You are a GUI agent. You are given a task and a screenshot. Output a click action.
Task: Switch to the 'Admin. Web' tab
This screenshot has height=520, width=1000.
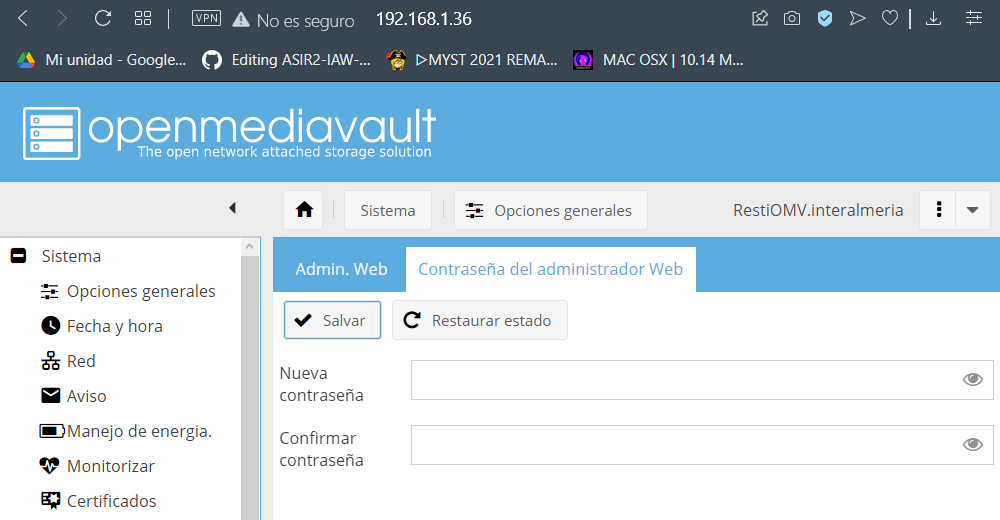(x=341, y=269)
